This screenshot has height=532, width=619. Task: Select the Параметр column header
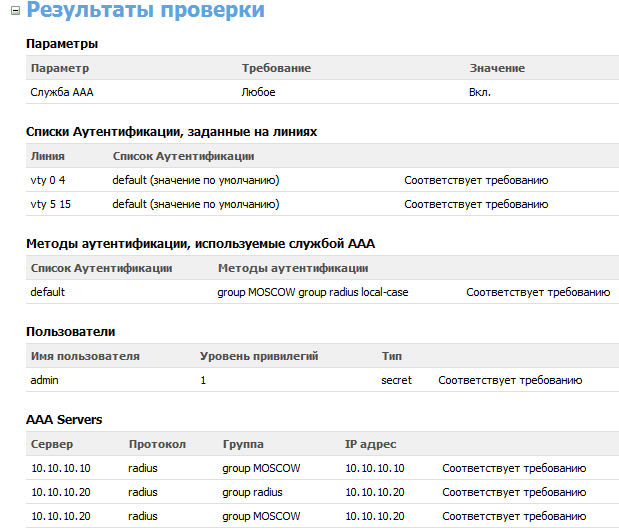[60, 68]
